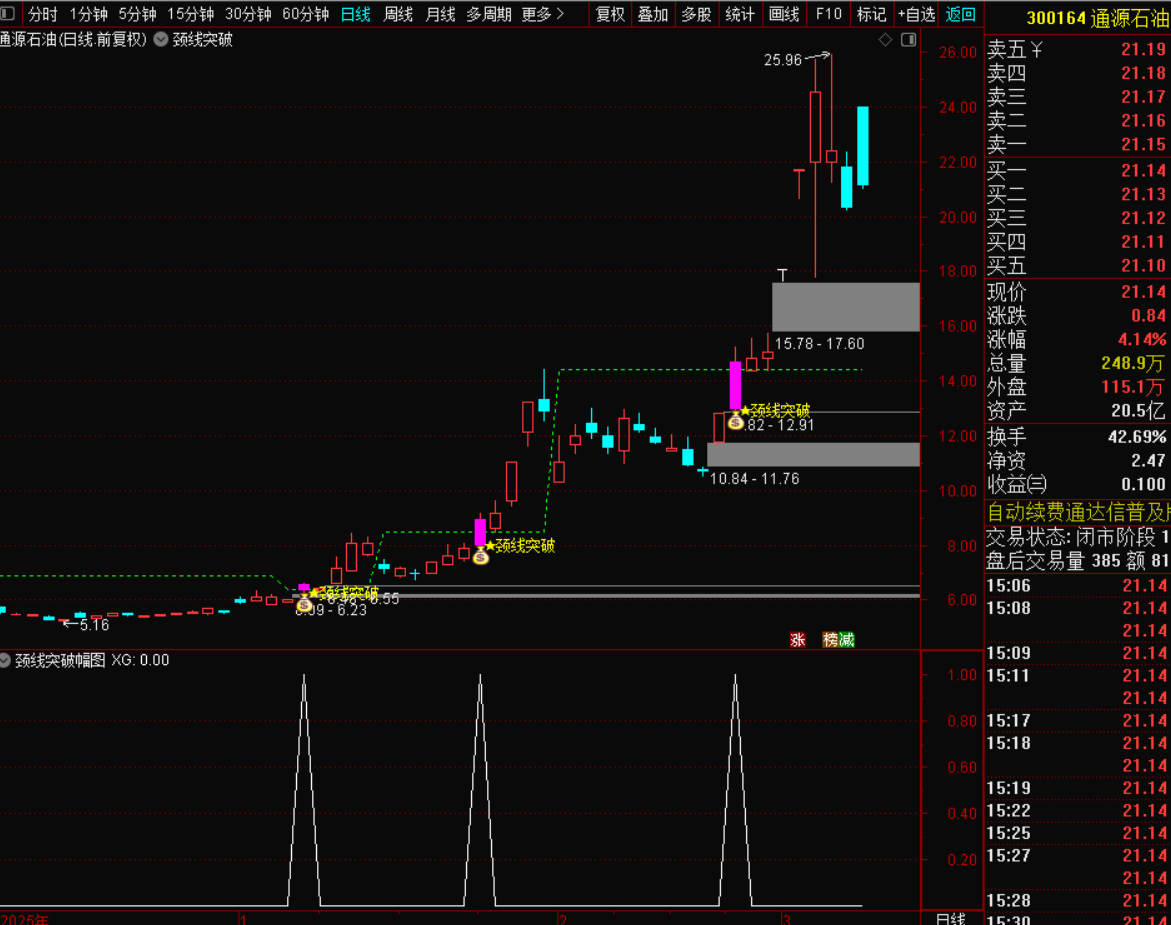
Task: Open the 颈线突破 main indicator dropdown
Action: [161, 40]
